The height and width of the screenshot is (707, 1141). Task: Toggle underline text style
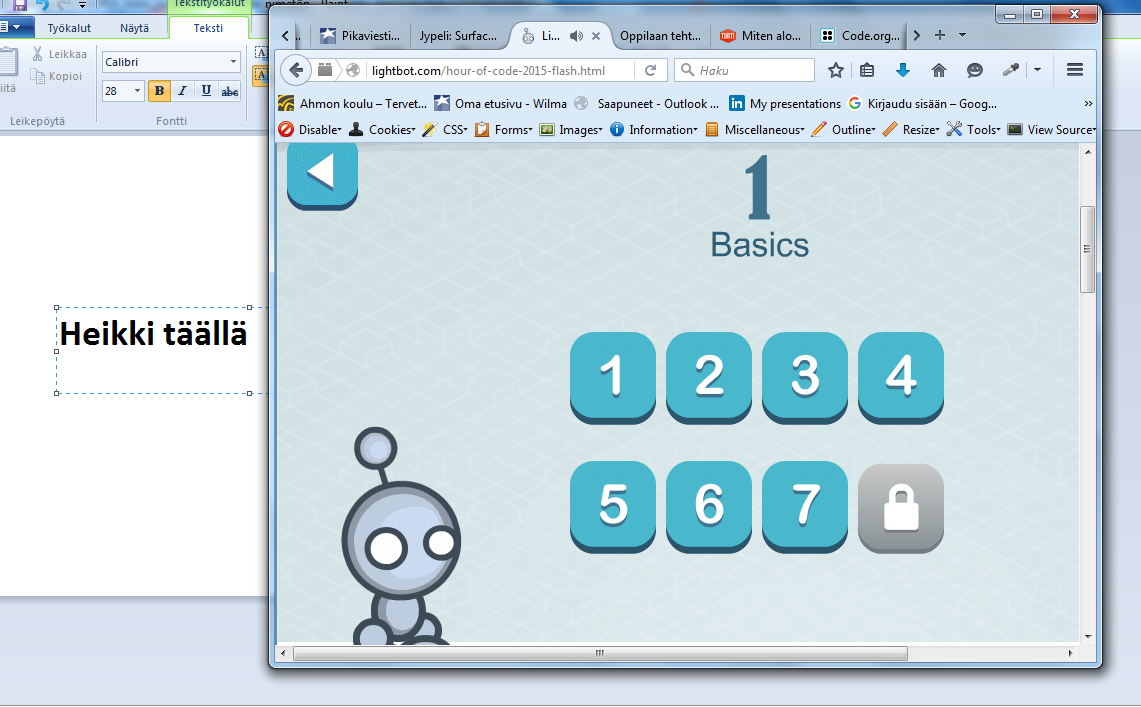[206, 91]
